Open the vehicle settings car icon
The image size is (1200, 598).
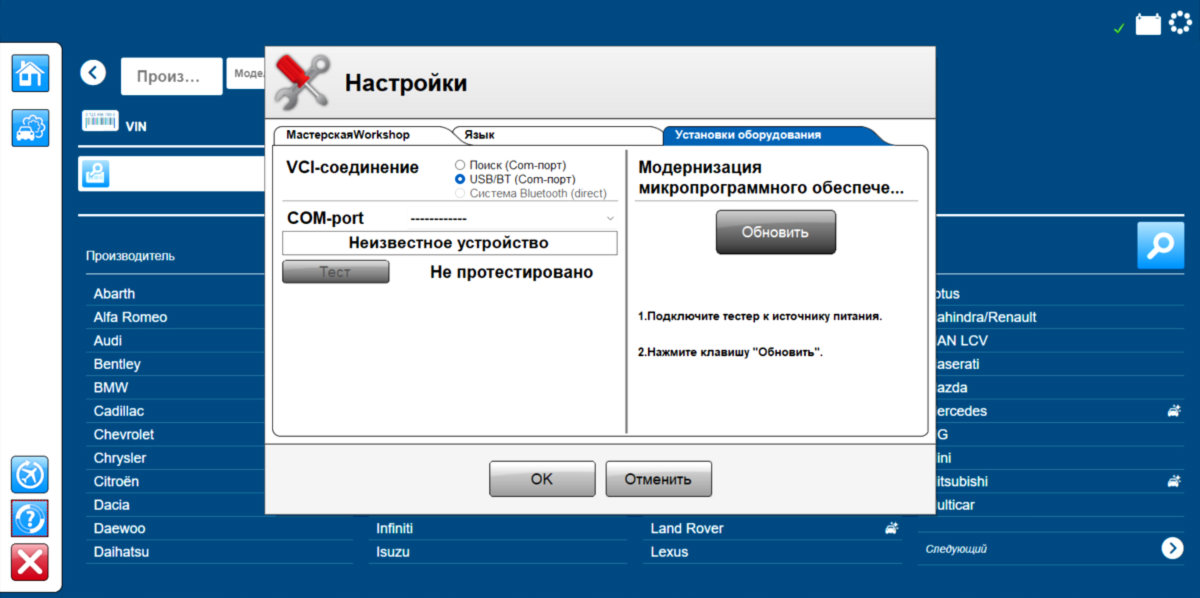[x=30, y=128]
